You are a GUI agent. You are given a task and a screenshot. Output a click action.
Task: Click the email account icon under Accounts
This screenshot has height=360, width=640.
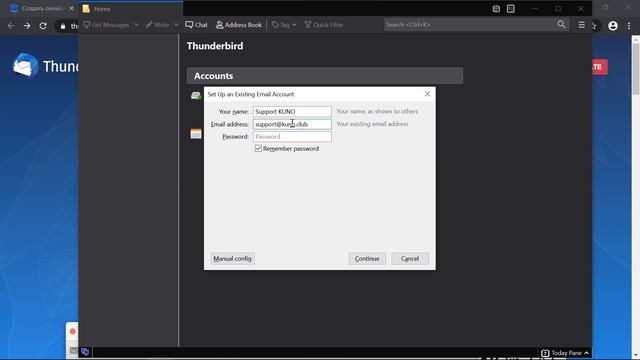click(196, 96)
